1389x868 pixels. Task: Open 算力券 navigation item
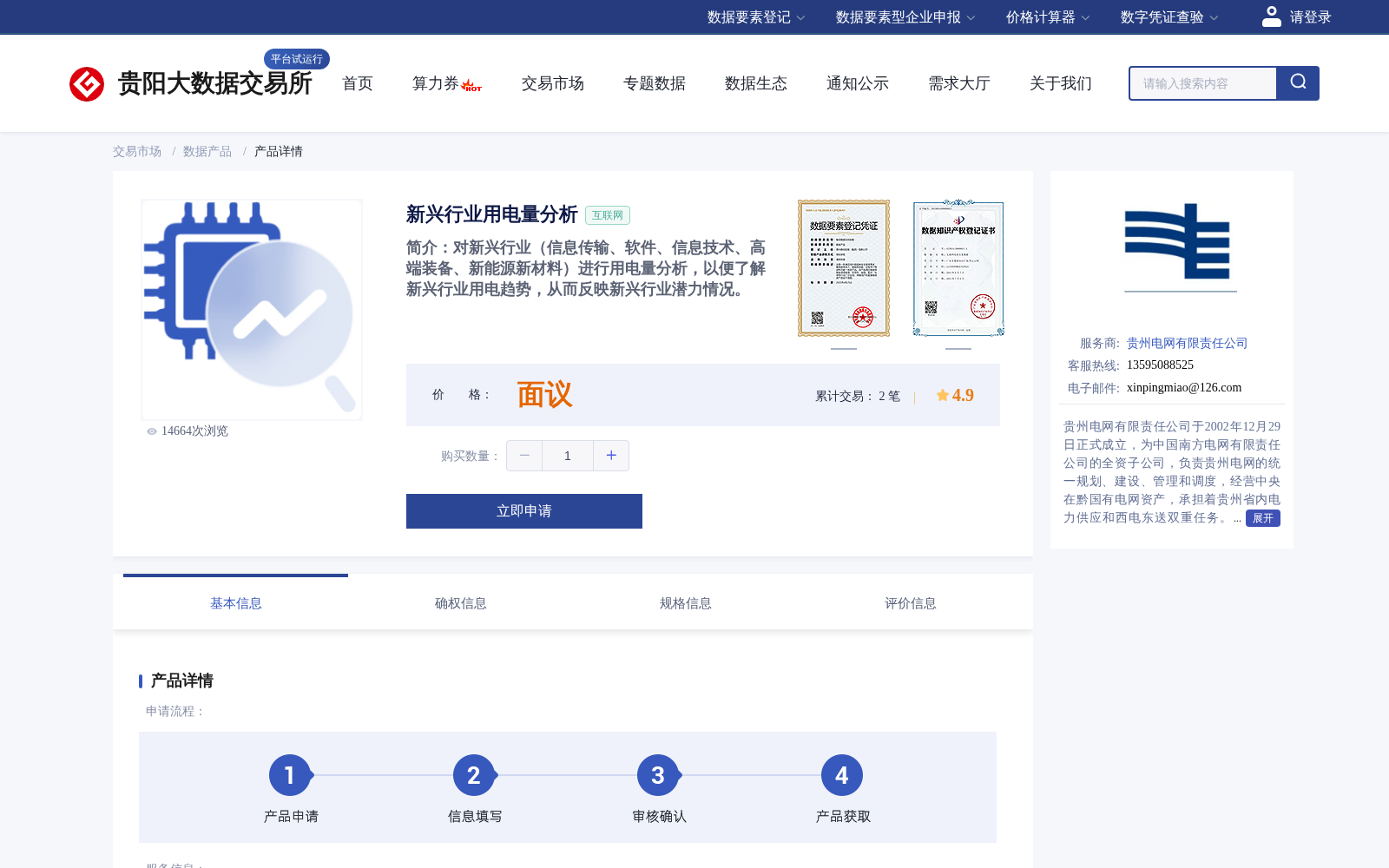pyautogui.click(x=436, y=83)
